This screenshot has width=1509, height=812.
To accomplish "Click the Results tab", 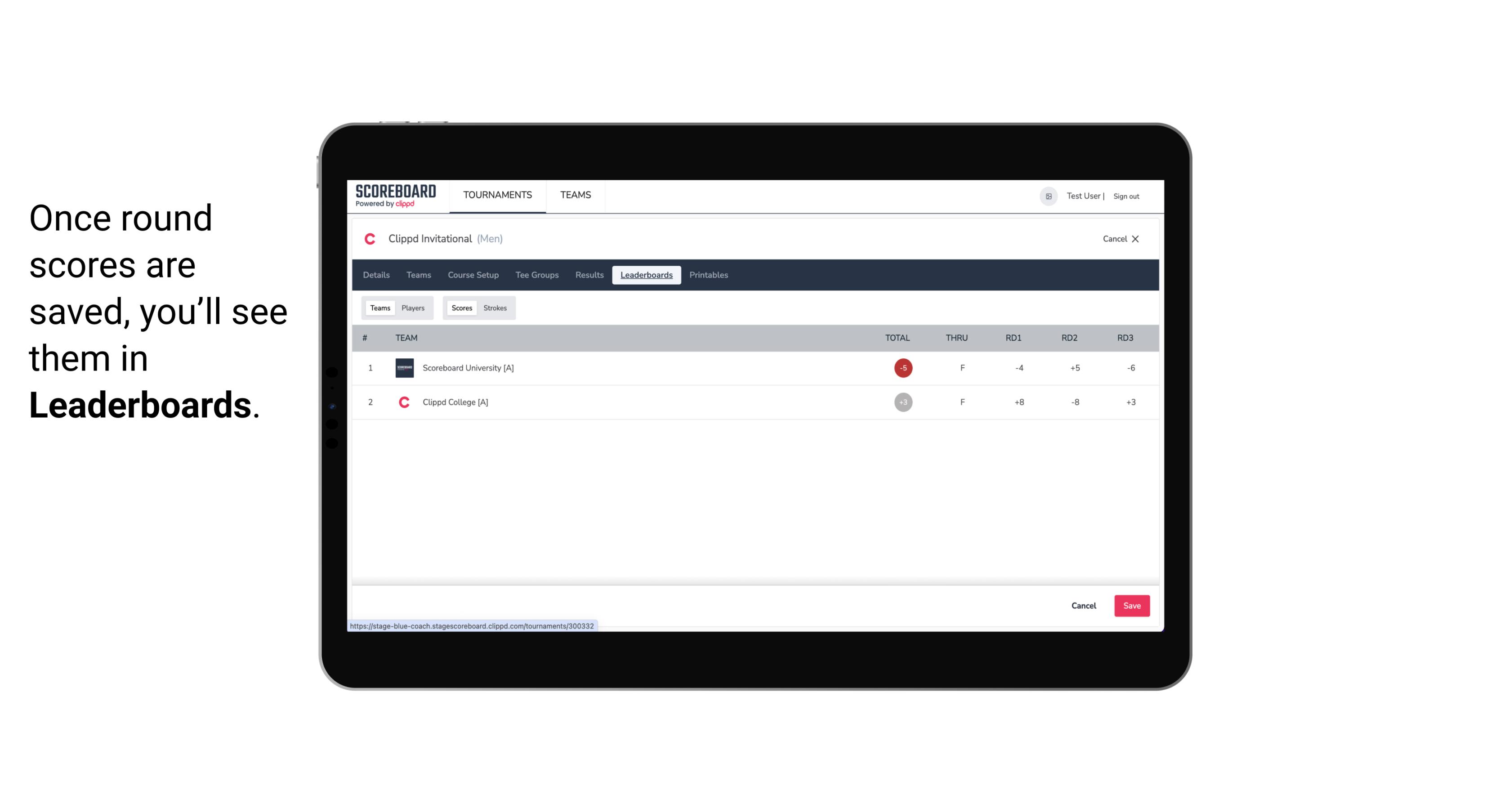I will [x=588, y=275].
